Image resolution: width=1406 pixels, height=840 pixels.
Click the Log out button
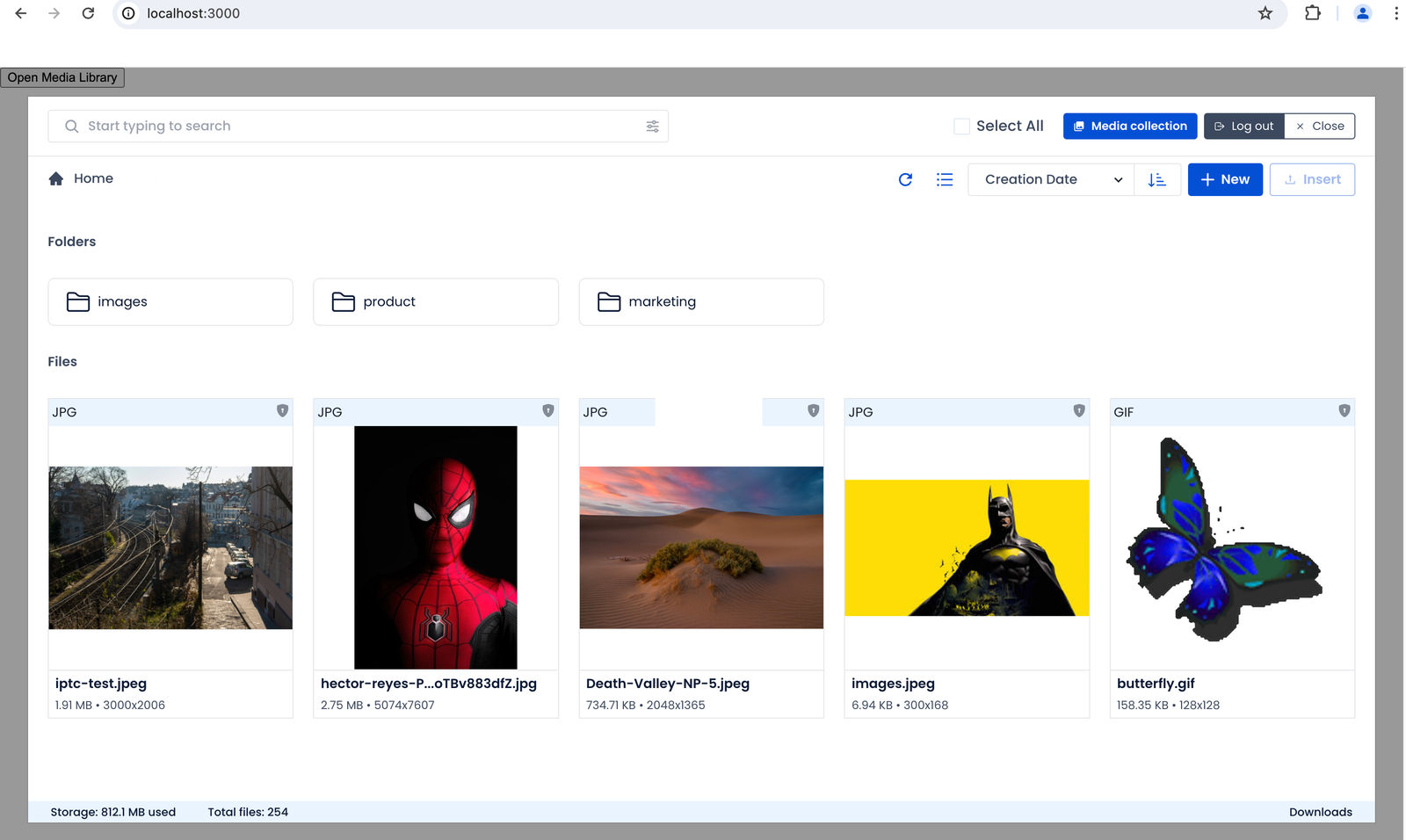tap(1244, 127)
